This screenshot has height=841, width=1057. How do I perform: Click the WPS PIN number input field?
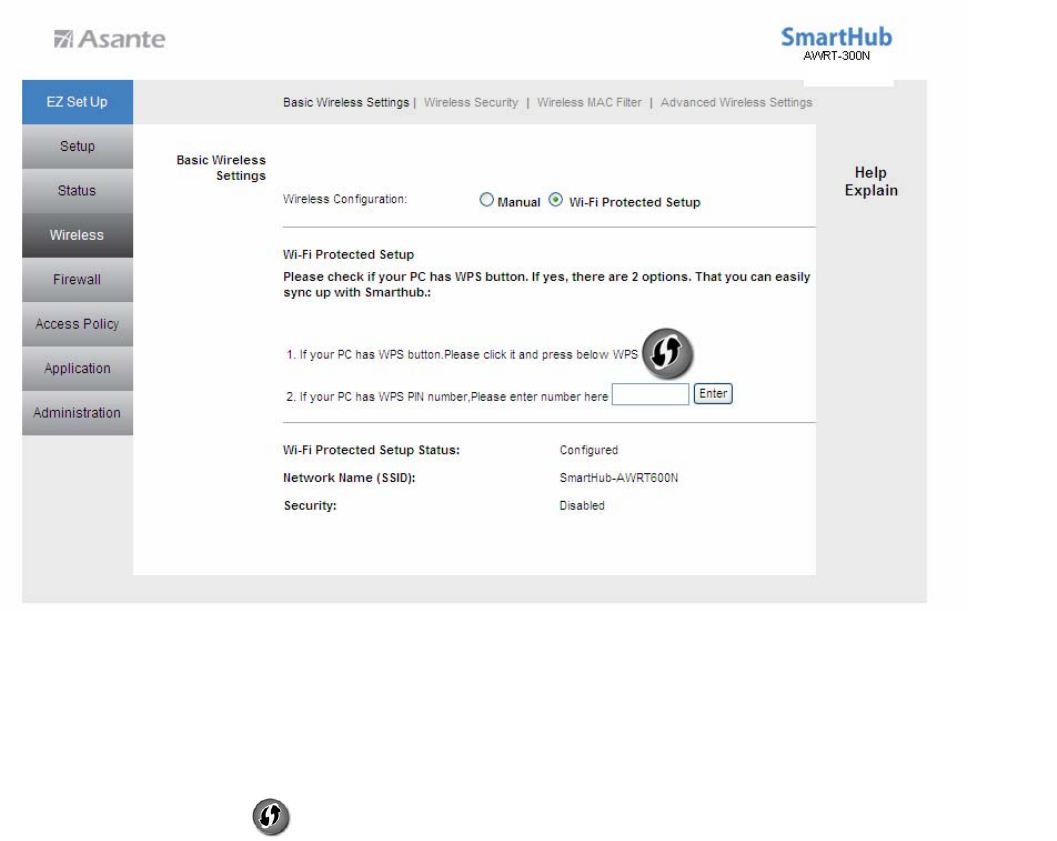(651, 394)
